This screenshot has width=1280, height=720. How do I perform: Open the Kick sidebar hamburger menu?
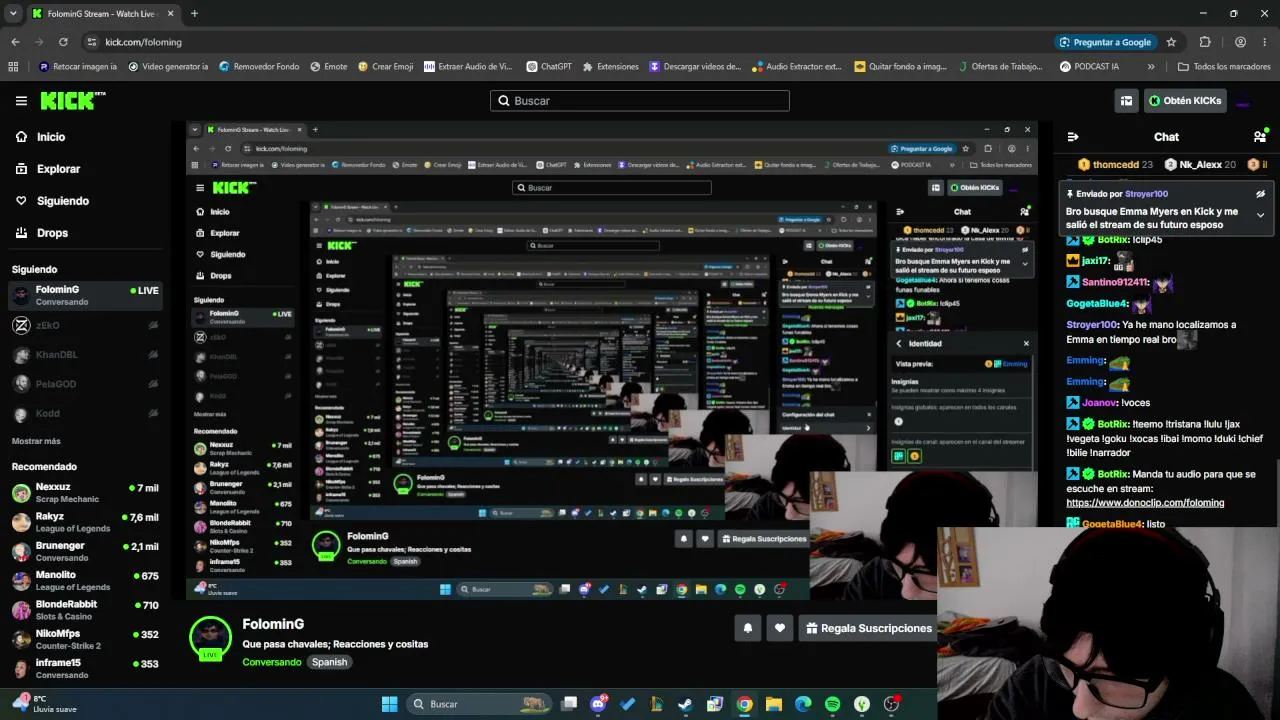[x=21, y=101]
